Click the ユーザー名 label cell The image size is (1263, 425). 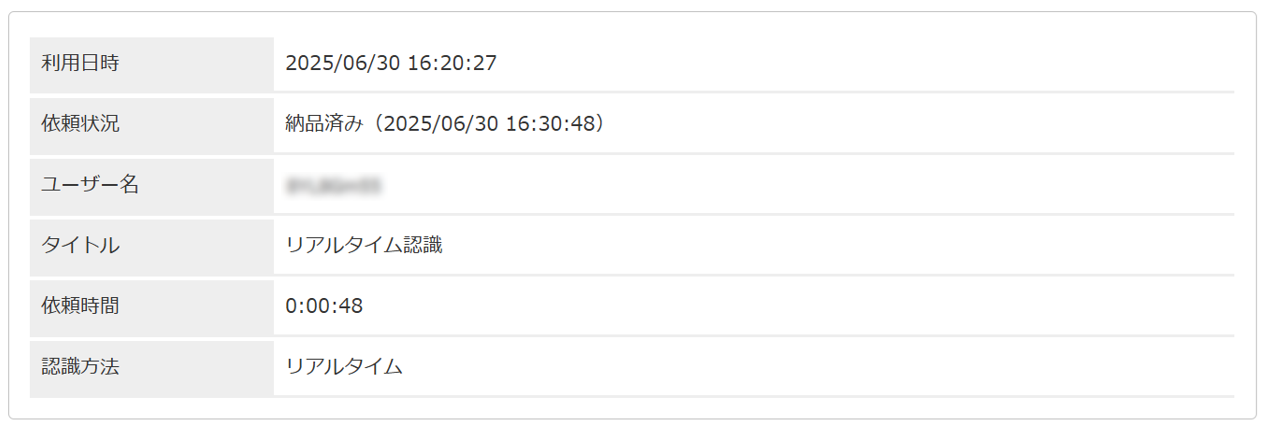[151, 185]
